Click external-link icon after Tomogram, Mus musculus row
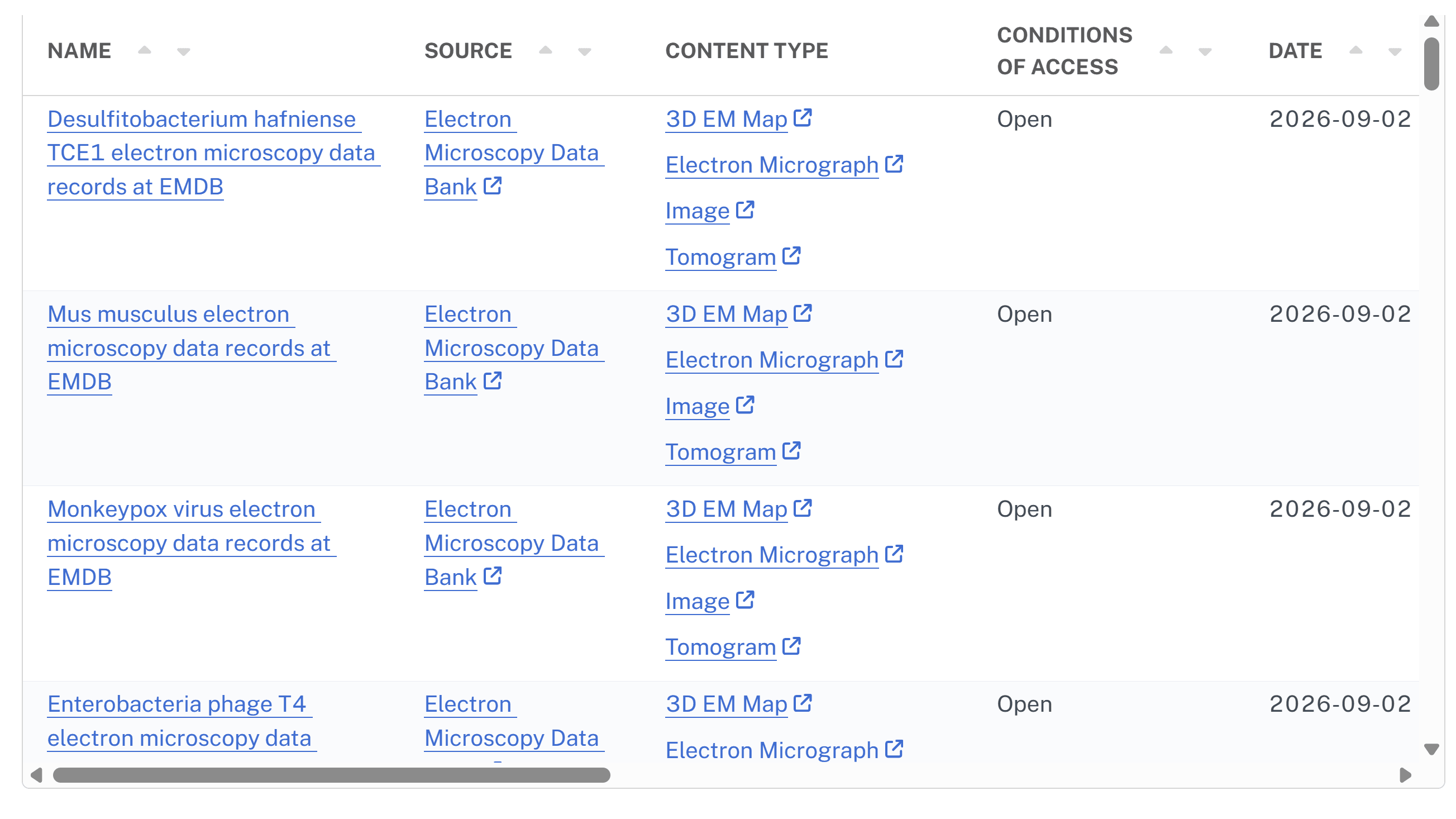The width and height of the screenshot is (1456, 819). click(x=791, y=450)
